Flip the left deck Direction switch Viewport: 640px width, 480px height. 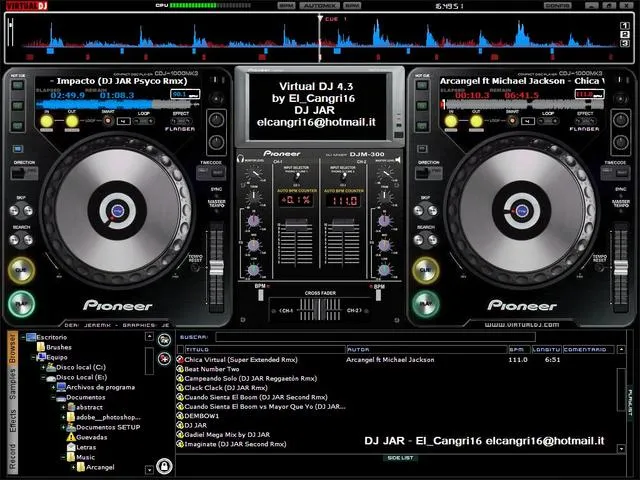[24, 173]
